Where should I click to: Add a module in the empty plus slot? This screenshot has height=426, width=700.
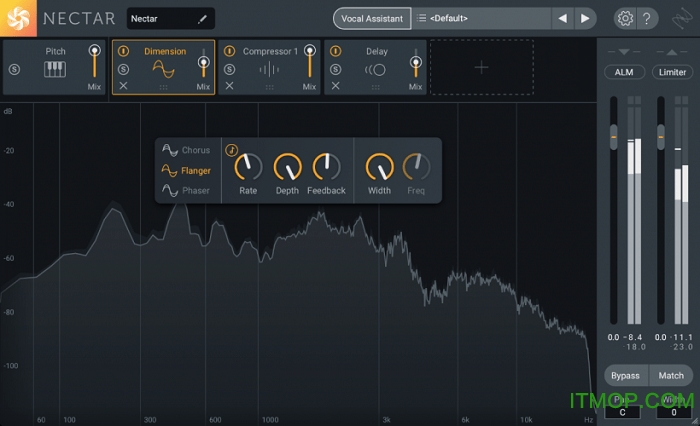[481, 67]
